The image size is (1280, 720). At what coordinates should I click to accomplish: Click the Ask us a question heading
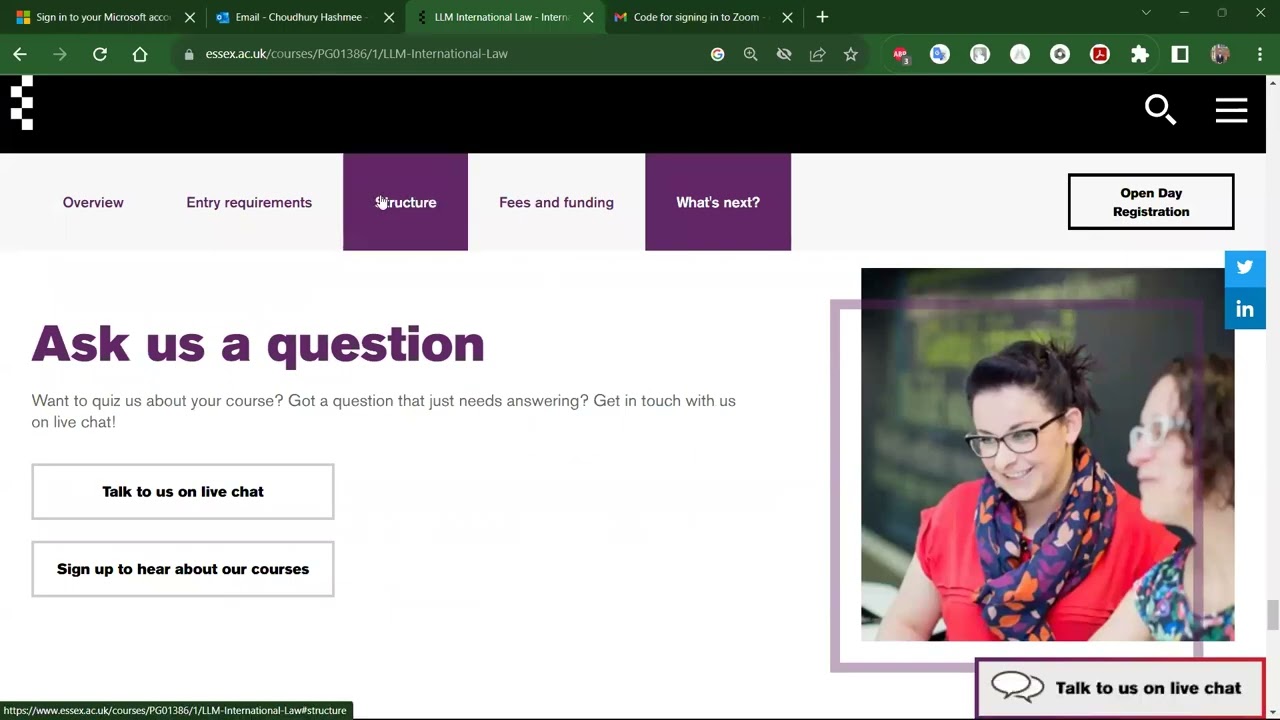[258, 343]
